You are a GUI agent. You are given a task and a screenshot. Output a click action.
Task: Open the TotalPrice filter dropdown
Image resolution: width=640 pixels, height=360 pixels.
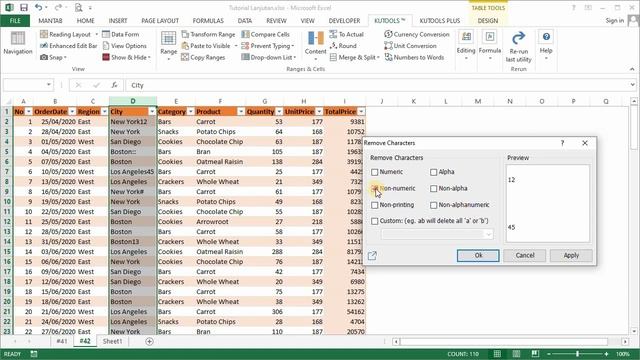click(361, 111)
